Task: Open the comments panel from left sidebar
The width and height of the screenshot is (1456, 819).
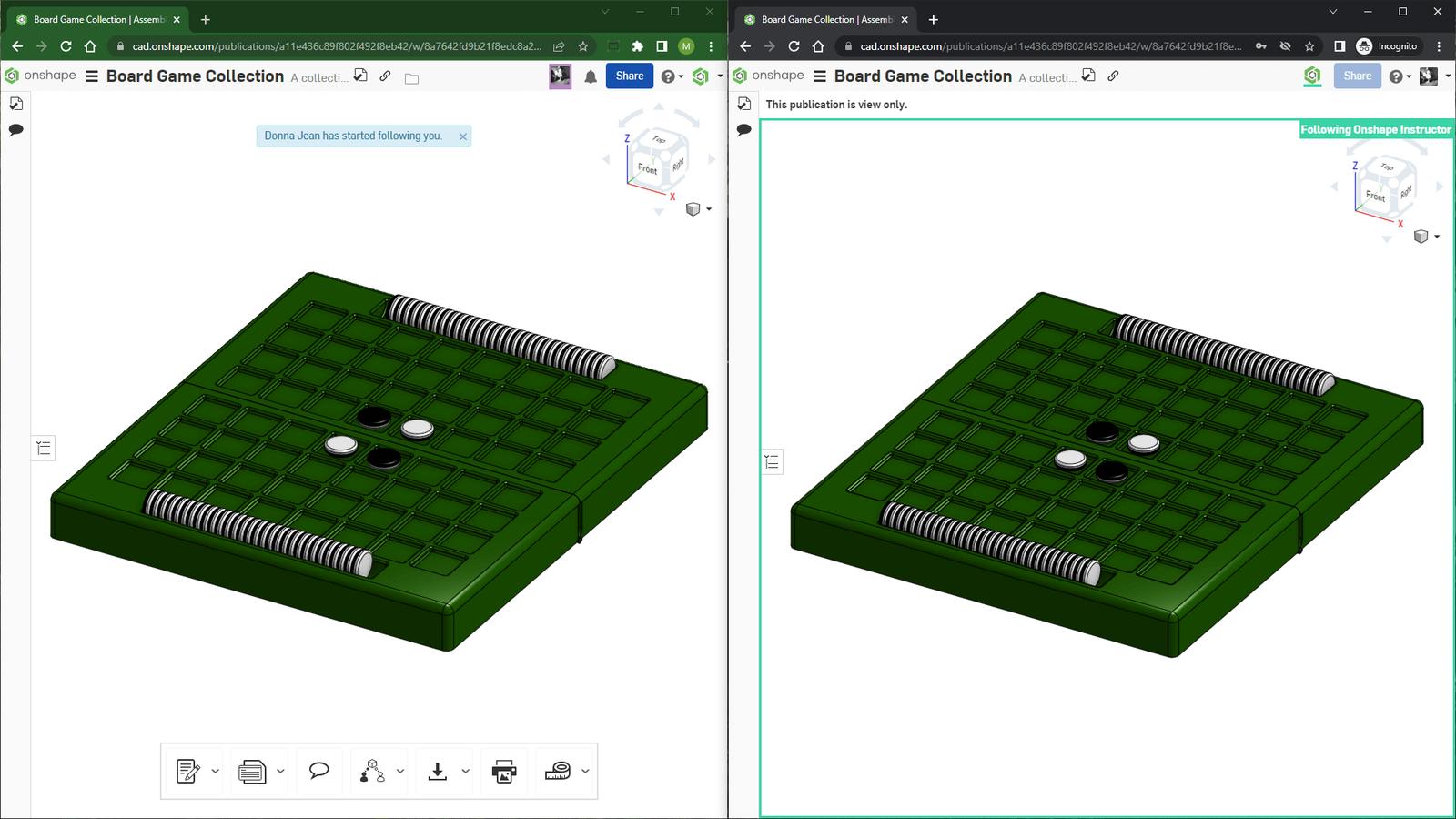Action: point(15,130)
